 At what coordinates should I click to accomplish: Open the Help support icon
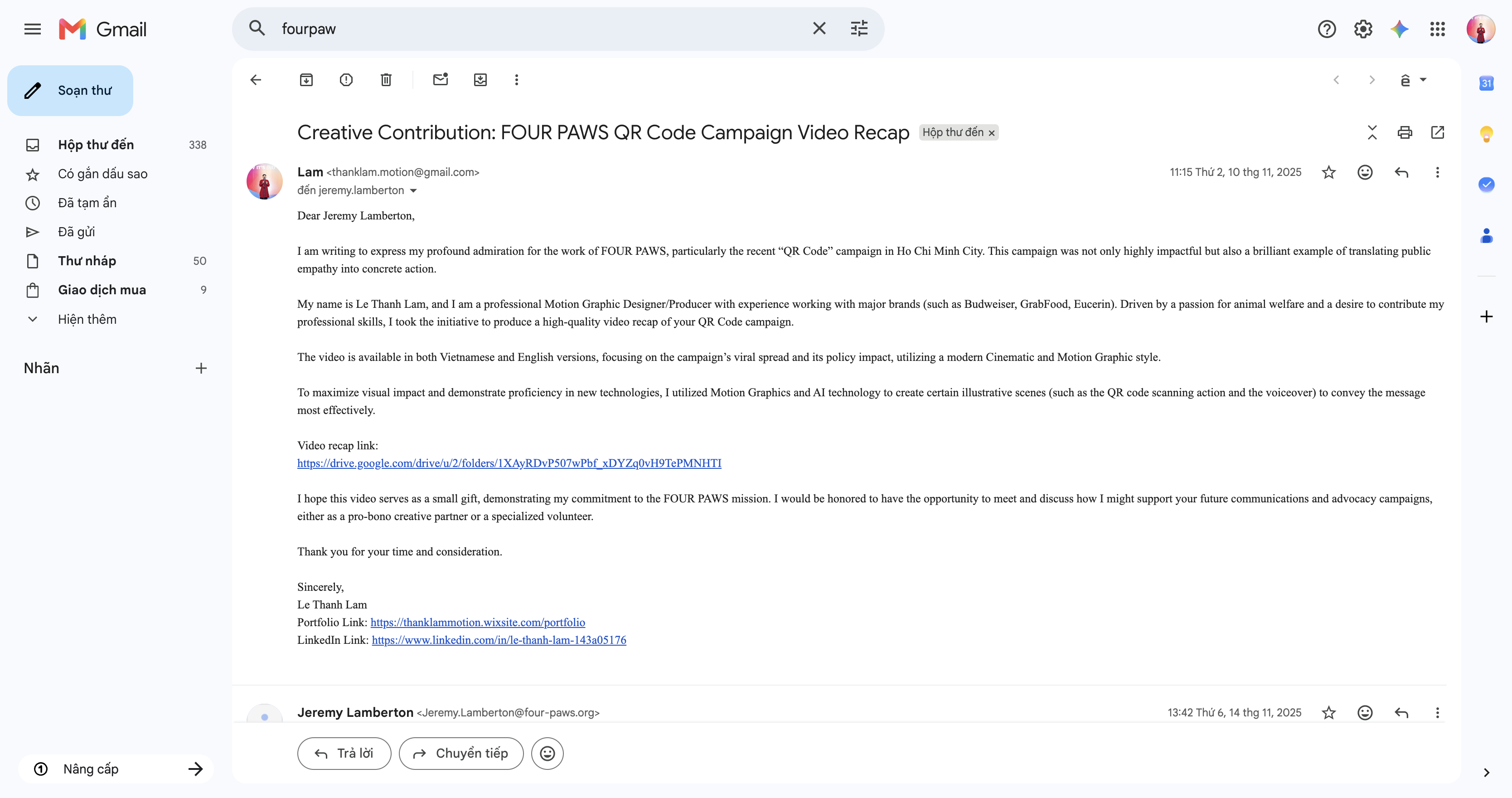(1327, 29)
